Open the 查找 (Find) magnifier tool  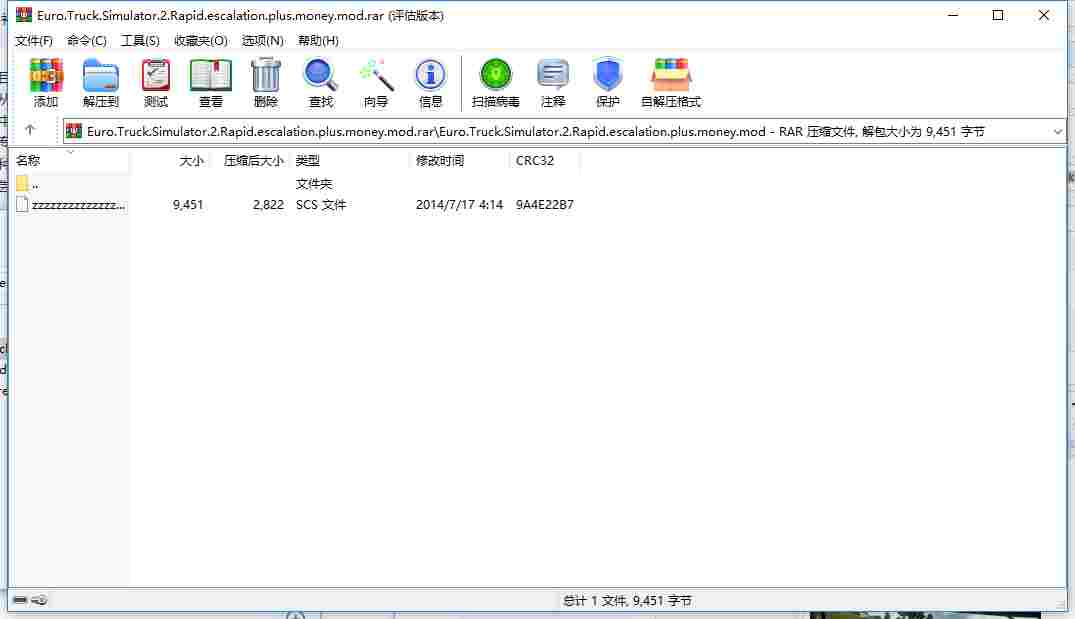tap(320, 82)
